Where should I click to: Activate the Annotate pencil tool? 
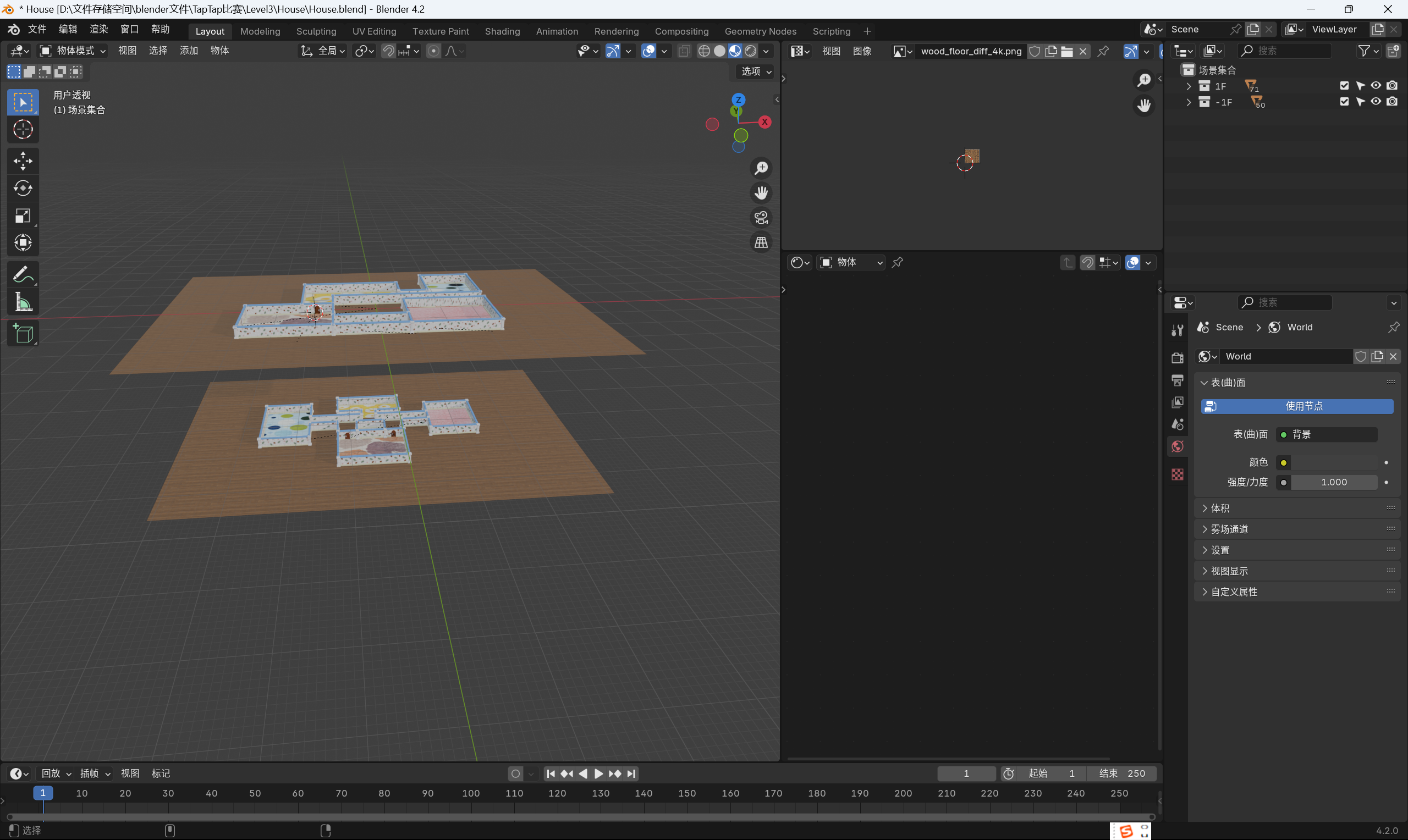click(x=23, y=275)
